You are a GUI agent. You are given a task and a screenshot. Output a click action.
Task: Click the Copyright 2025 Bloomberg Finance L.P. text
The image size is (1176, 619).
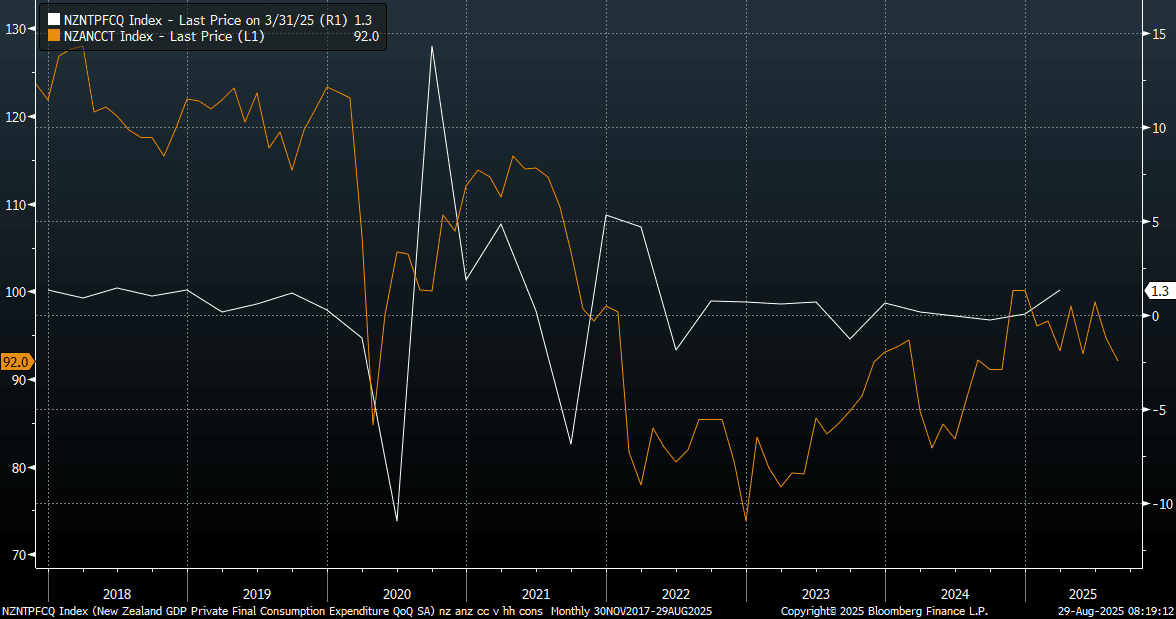(x=884, y=611)
